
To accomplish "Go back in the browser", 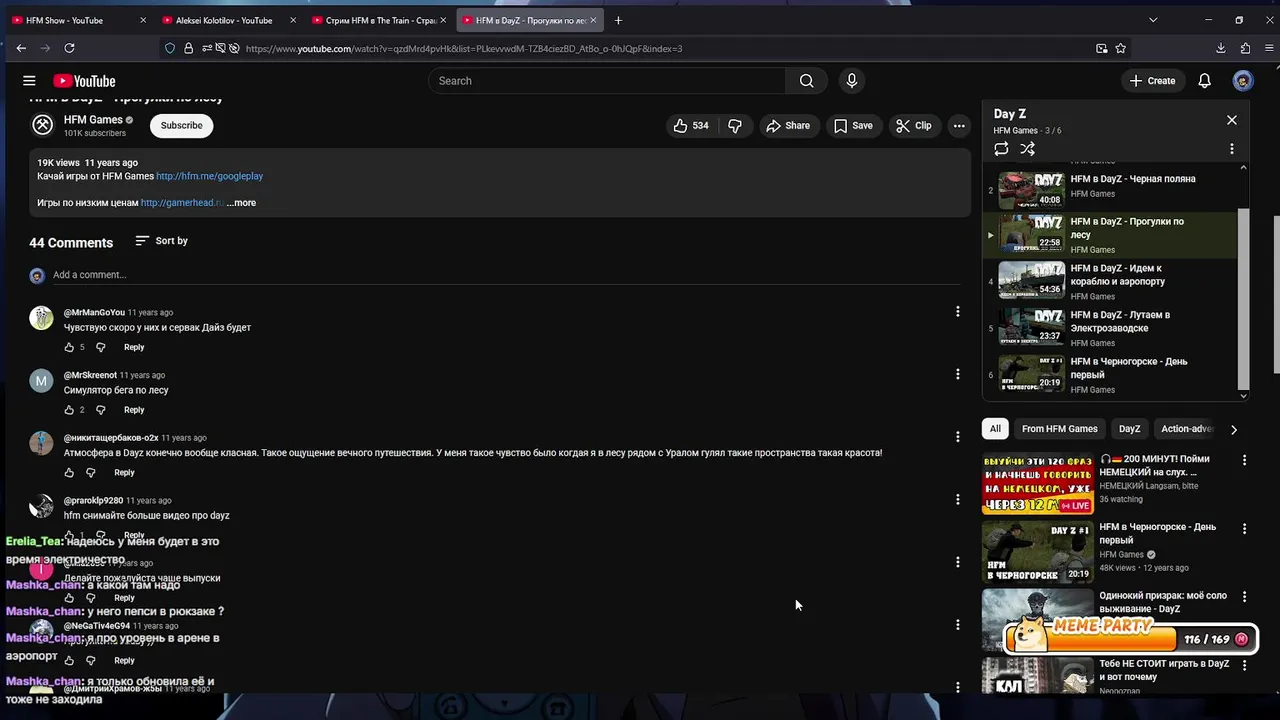I will pyautogui.click(x=21, y=48).
